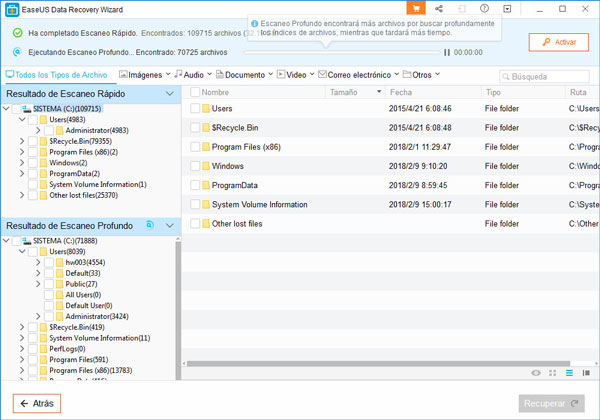Click the deep scan tree vertical scrollbar
Image resolution: width=600 pixels, height=420 pixels.
pos(178,310)
